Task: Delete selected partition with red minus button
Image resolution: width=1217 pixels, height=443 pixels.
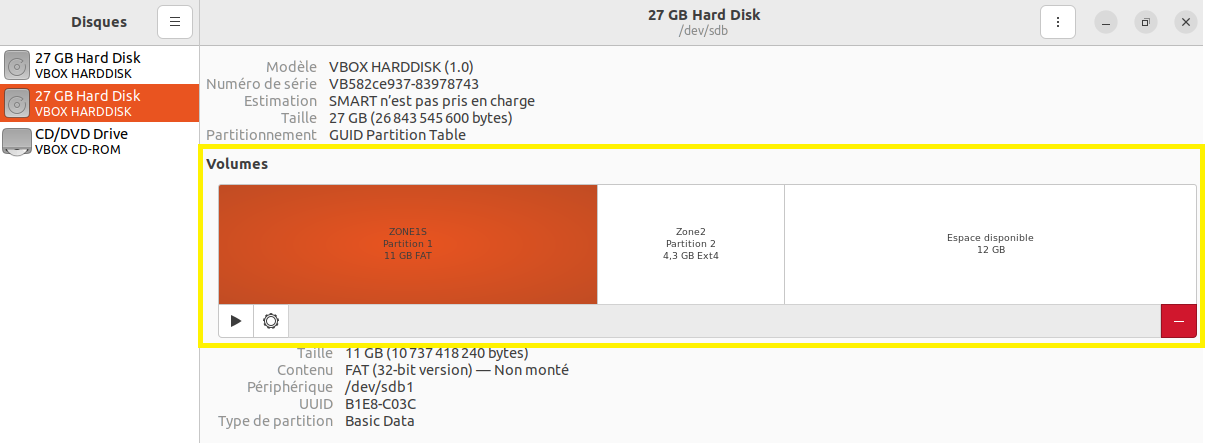Action: point(1178,321)
